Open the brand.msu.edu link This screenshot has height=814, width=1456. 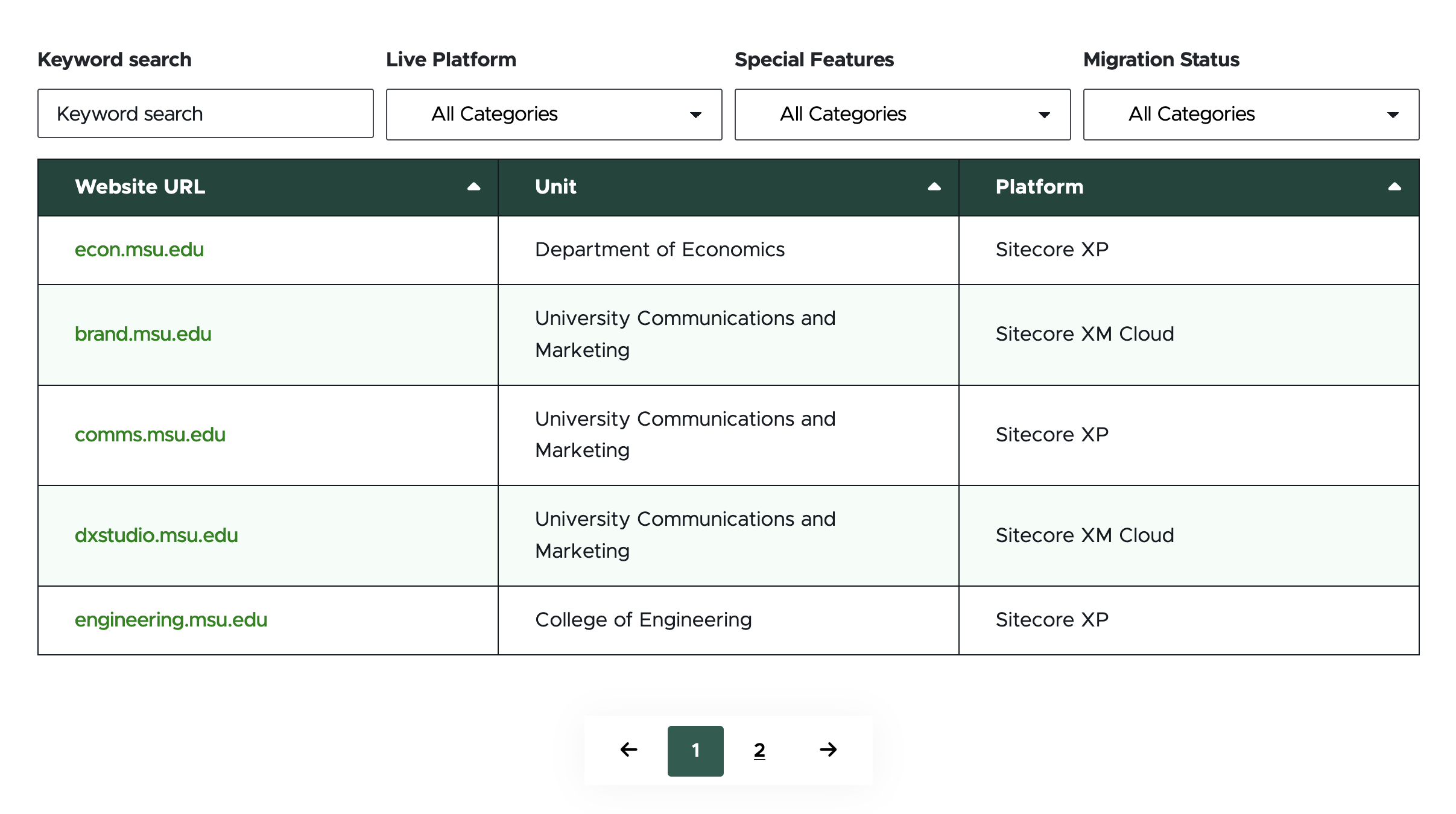pyautogui.click(x=143, y=334)
